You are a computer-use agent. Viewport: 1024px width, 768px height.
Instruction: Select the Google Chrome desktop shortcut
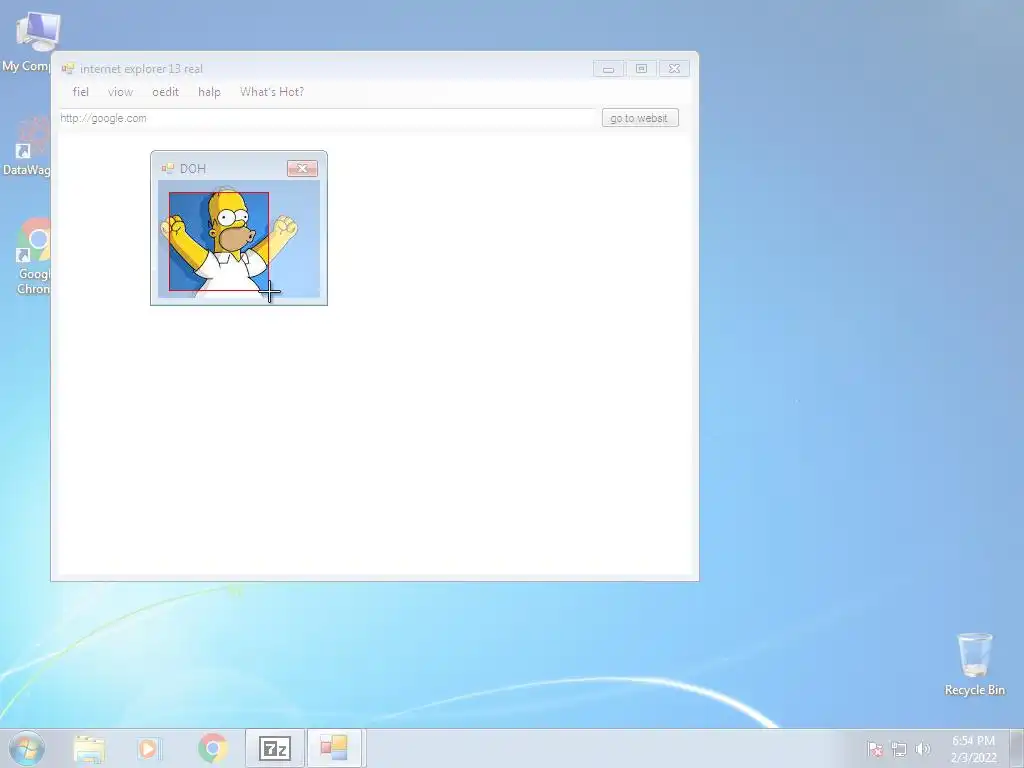pos(31,256)
